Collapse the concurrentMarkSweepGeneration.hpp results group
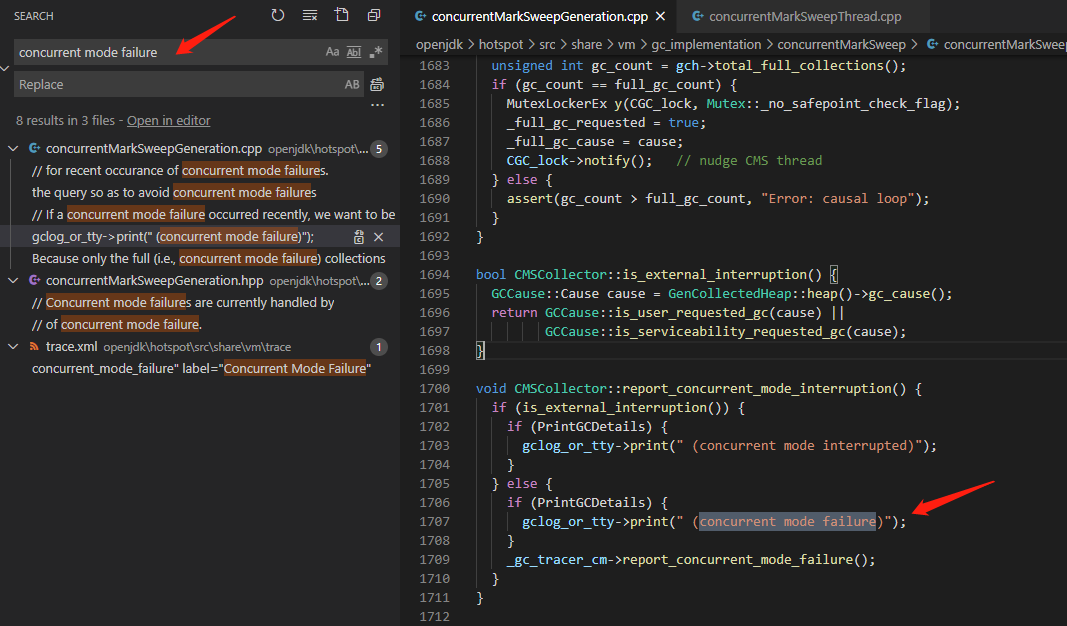The image size is (1067, 626). pyautogui.click(x=13, y=281)
